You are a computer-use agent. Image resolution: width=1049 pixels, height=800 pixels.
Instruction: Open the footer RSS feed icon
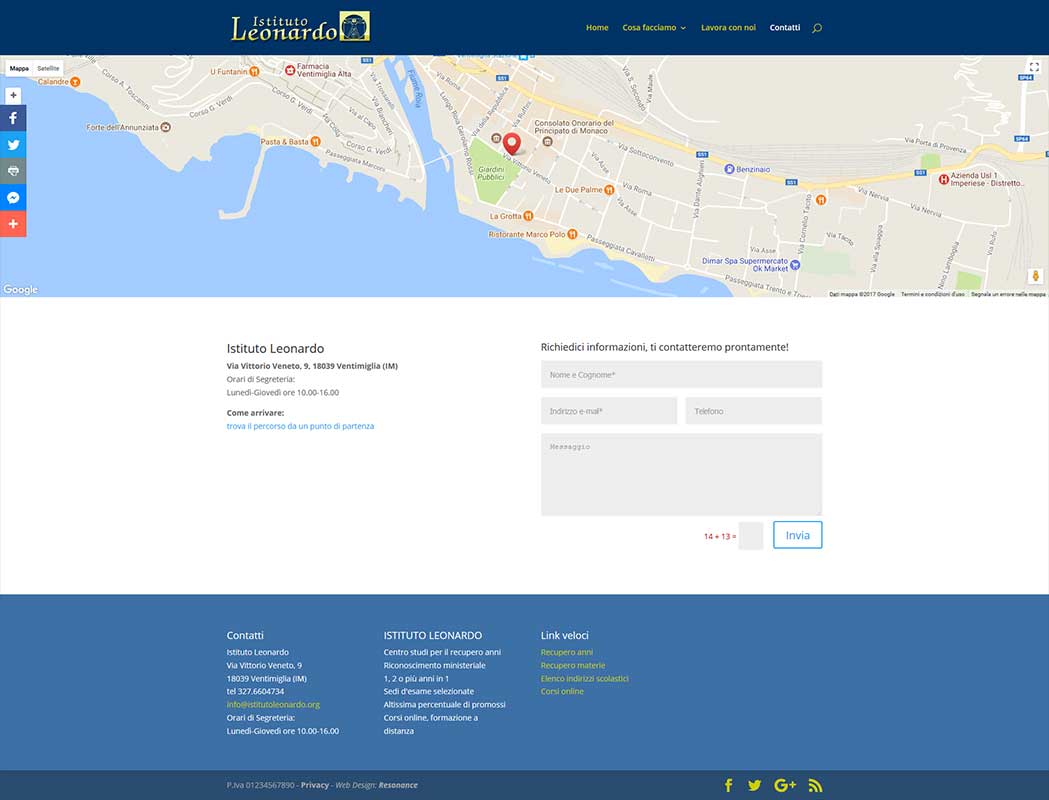pos(815,785)
